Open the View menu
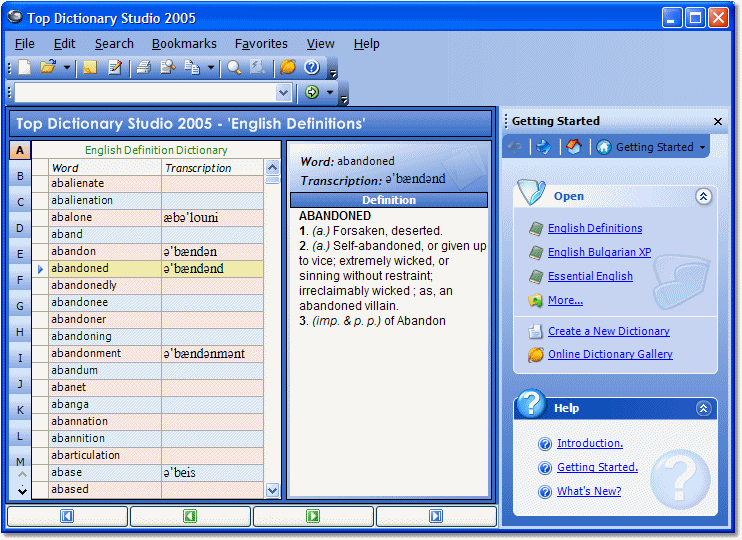 point(320,44)
